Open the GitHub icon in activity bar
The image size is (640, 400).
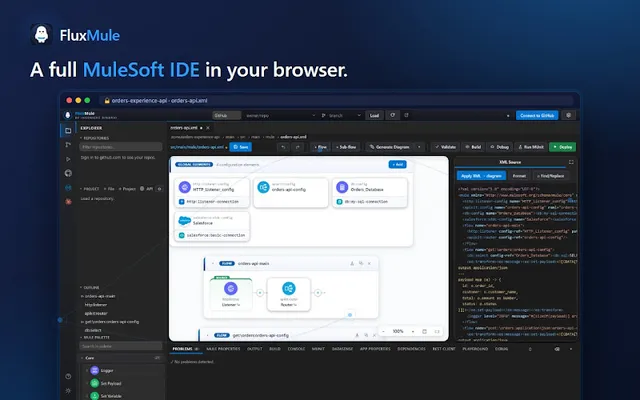(68, 173)
